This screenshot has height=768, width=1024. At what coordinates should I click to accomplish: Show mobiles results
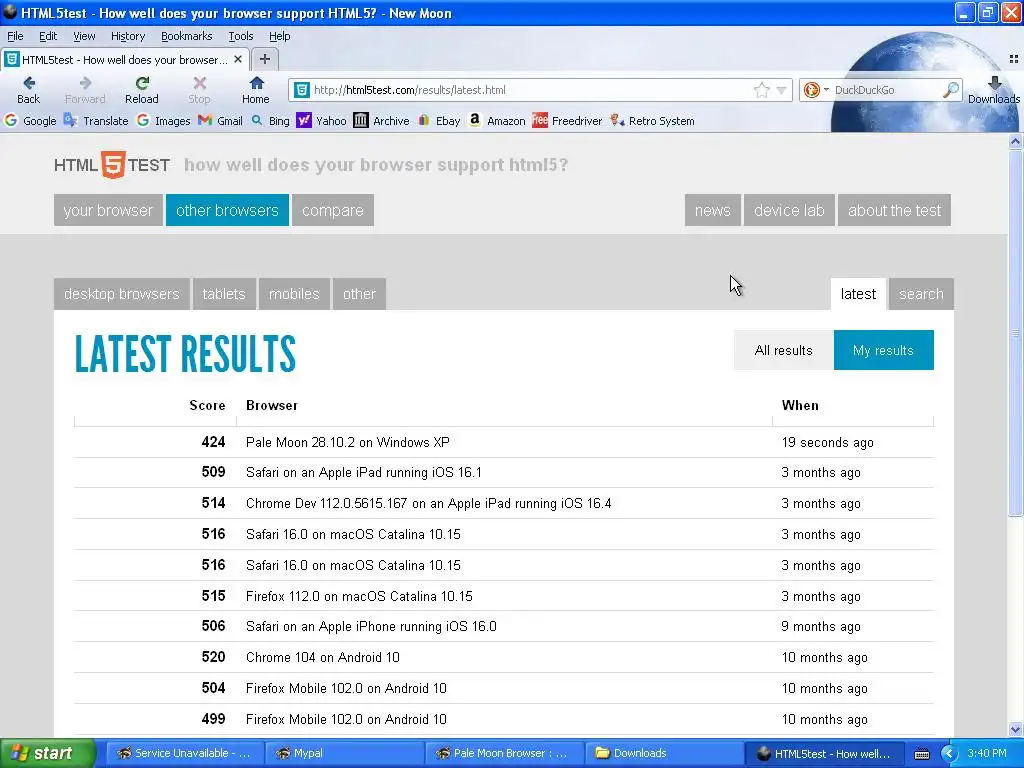[x=295, y=294]
